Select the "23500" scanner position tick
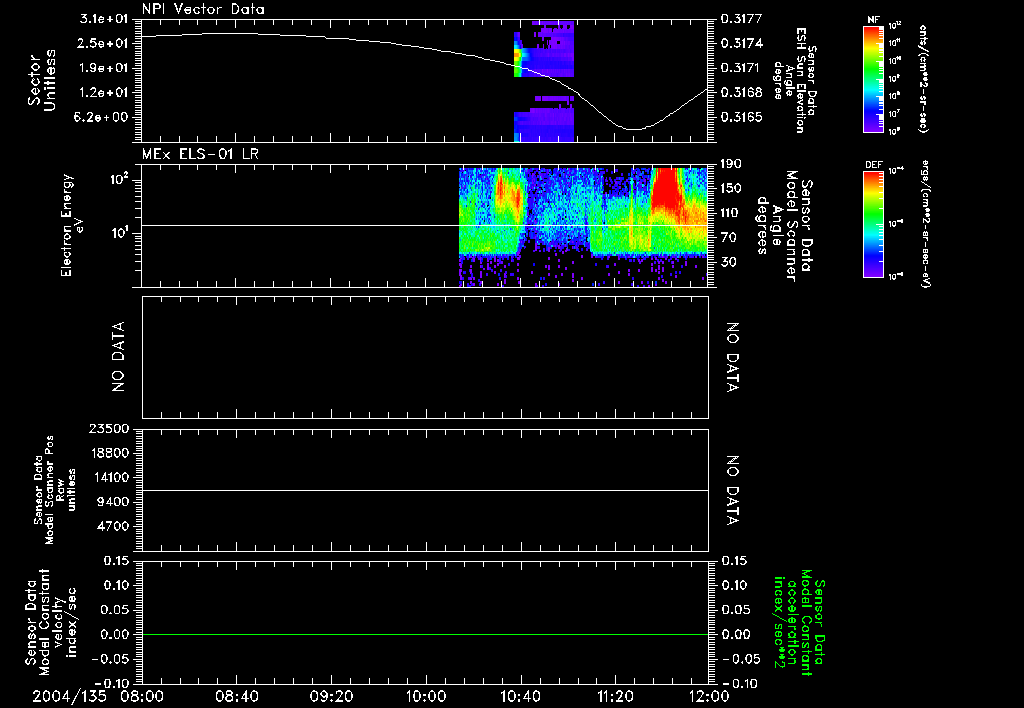Viewport: 1024px width, 708px height. click(x=108, y=429)
